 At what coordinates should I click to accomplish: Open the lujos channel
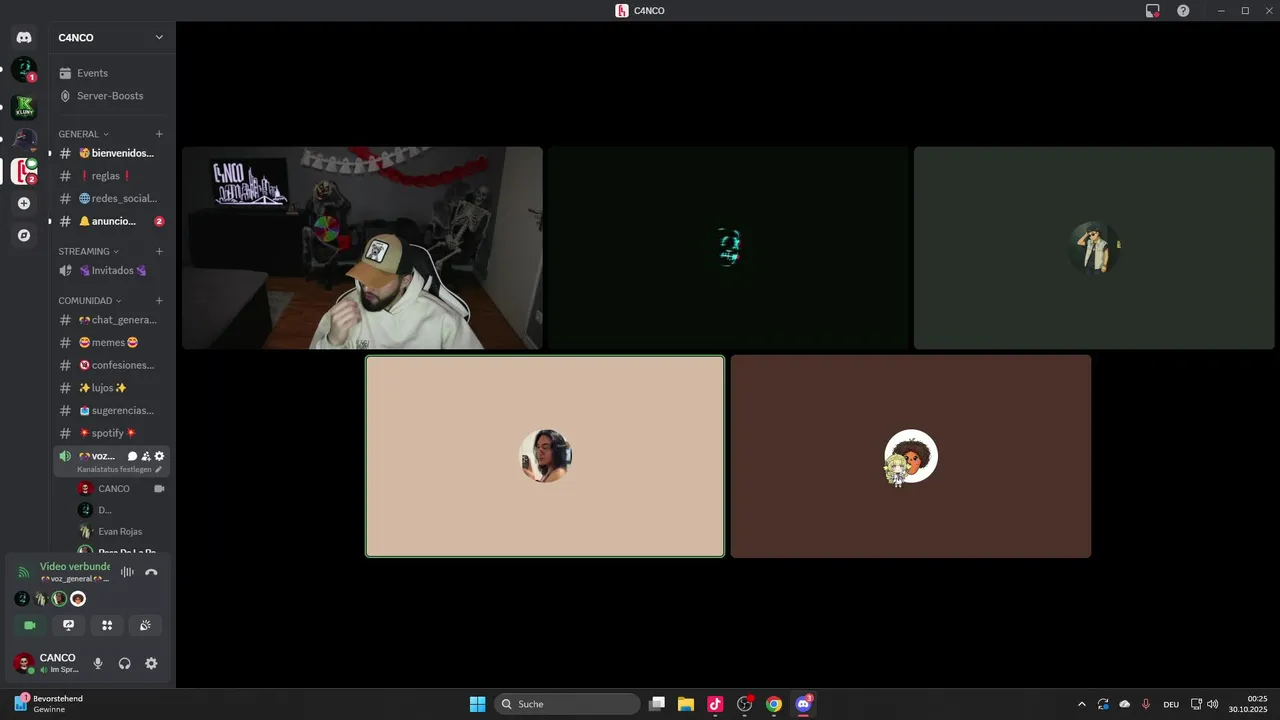(112, 388)
